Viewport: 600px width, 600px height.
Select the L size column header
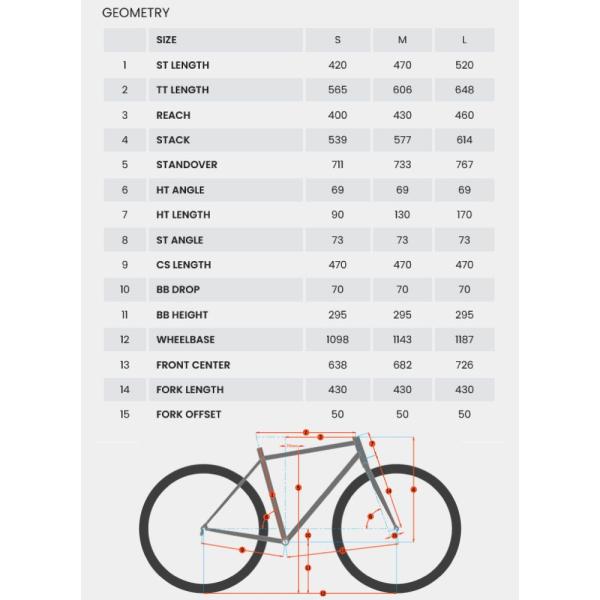pos(464,40)
